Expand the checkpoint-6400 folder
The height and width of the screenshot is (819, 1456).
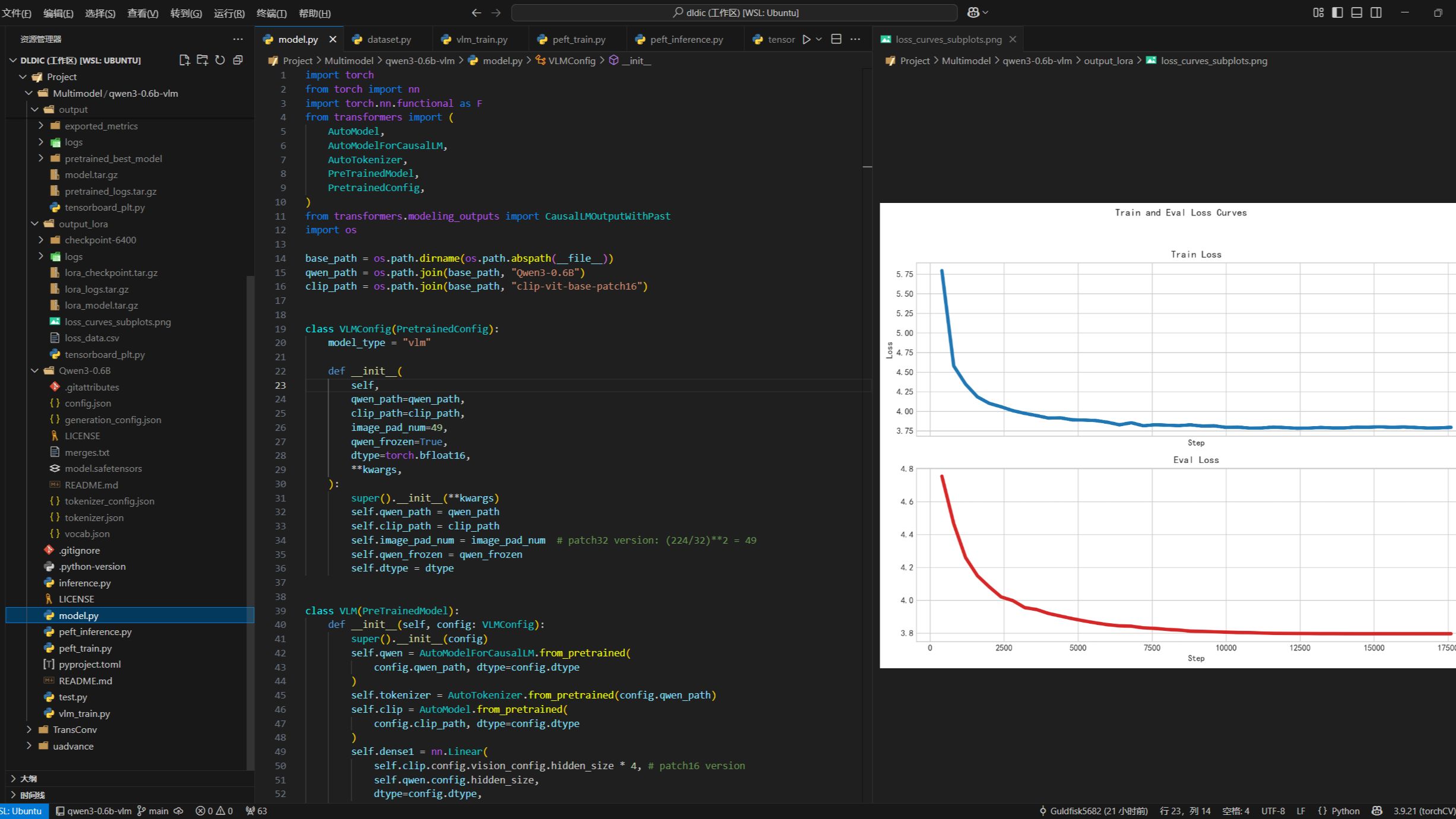(x=40, y=240)
